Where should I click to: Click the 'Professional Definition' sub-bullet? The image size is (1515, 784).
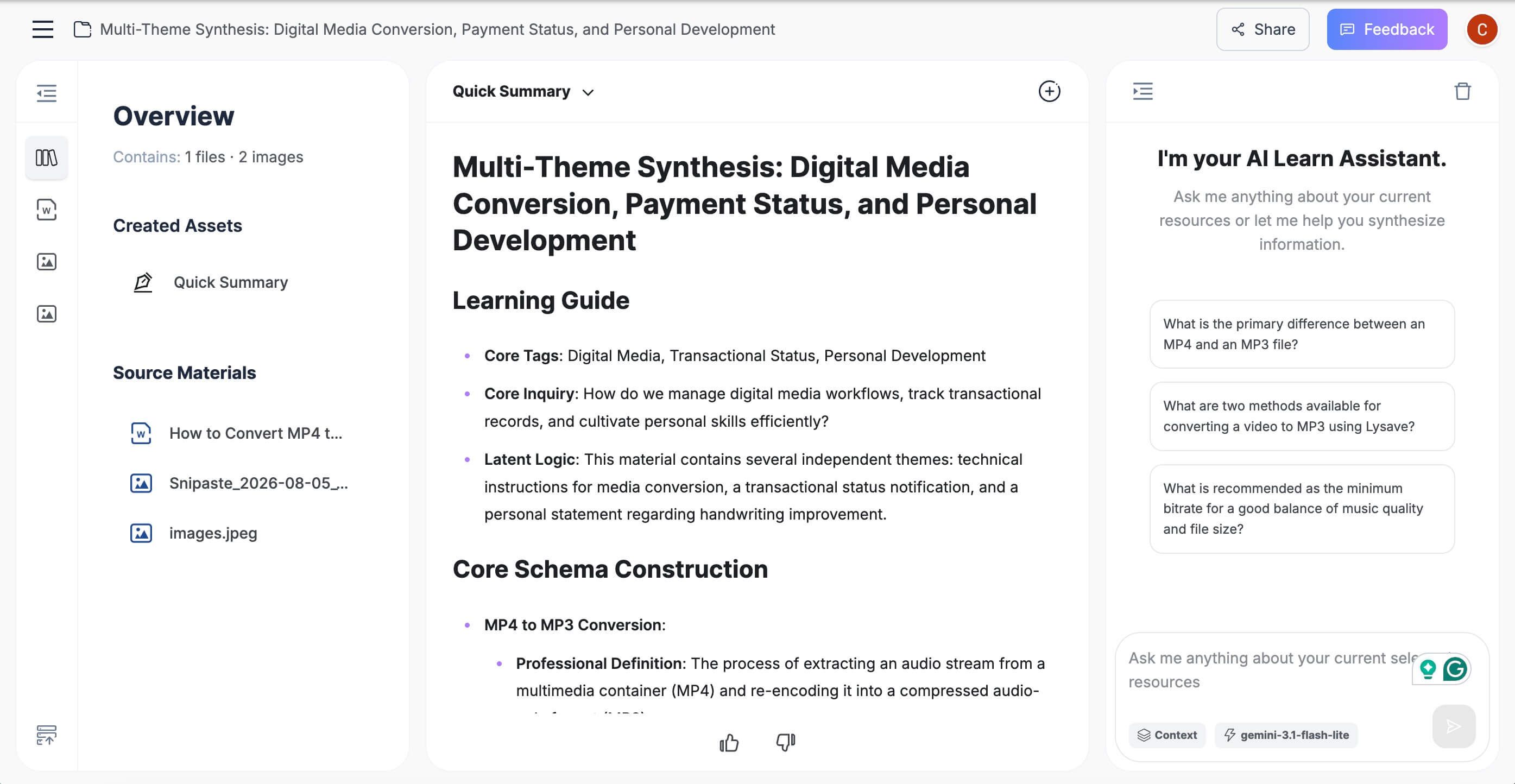[780, 678]
